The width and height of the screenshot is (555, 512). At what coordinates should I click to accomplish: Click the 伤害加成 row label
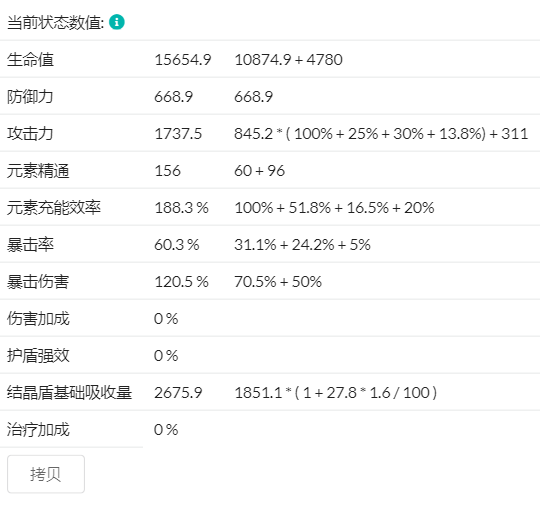[x=38, y=319]
